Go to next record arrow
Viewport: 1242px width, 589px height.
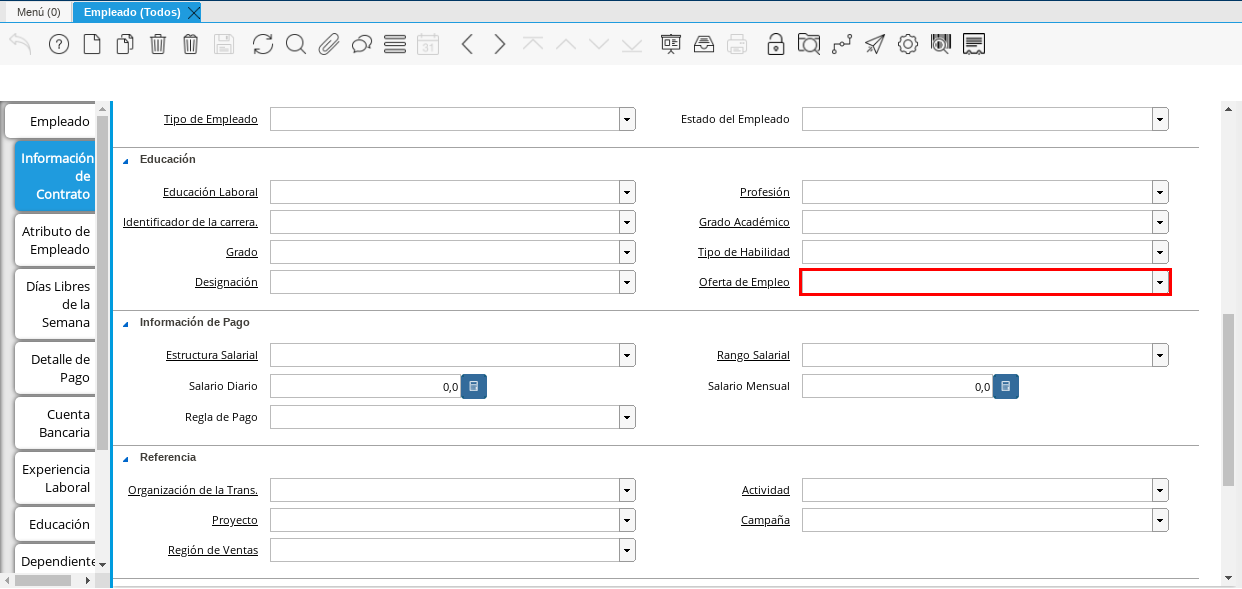tap(500, 44)
